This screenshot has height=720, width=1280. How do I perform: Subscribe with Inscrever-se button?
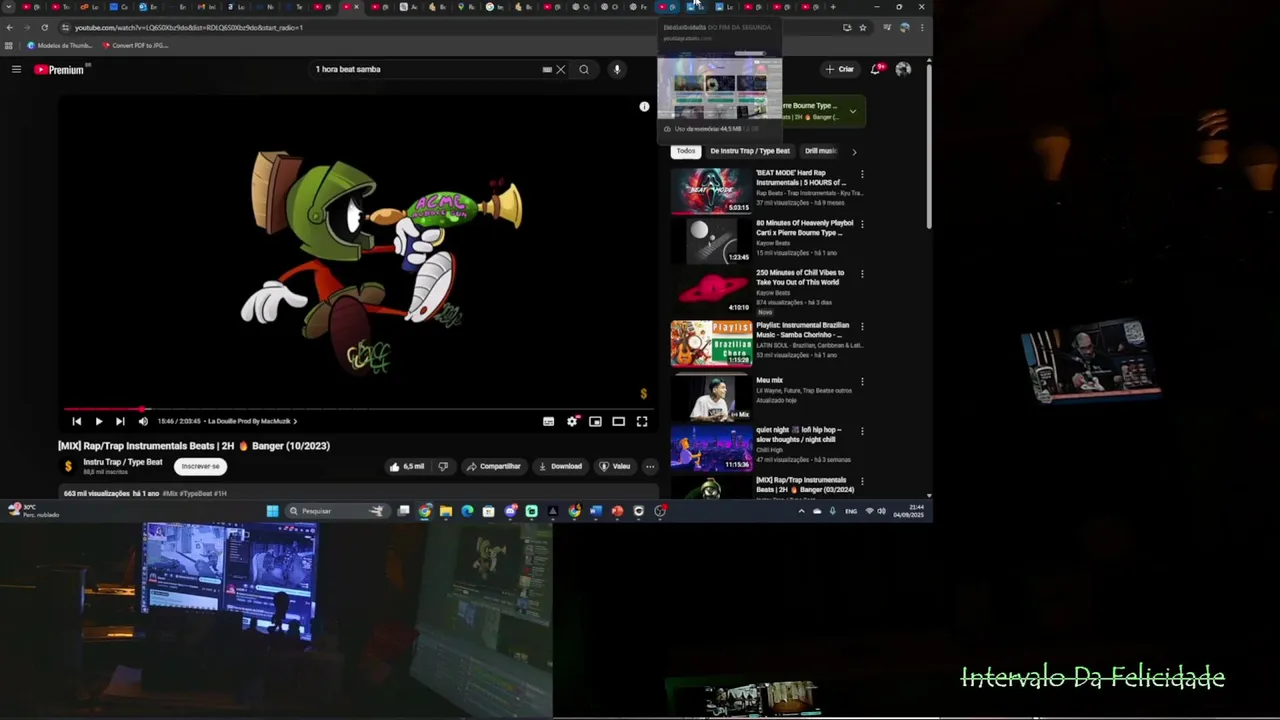pyautogui.click(x=200, y=466)
